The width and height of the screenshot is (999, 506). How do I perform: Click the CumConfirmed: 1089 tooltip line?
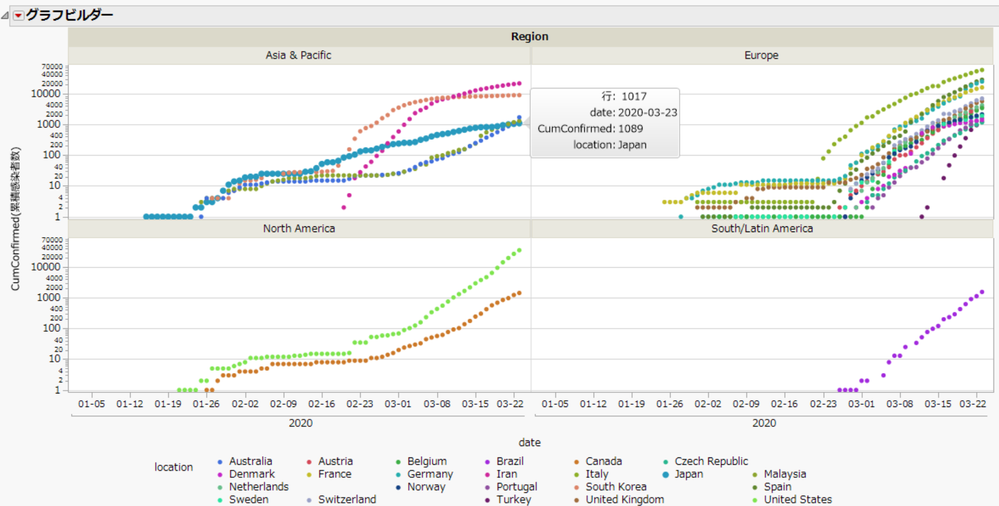590,129
